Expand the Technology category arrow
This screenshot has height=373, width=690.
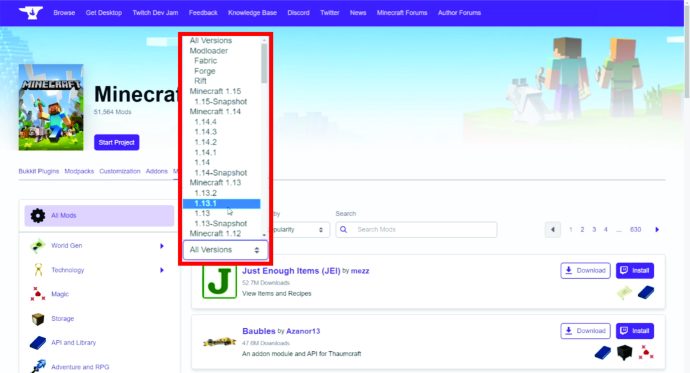pyautogui.click(x=162, y=270)
